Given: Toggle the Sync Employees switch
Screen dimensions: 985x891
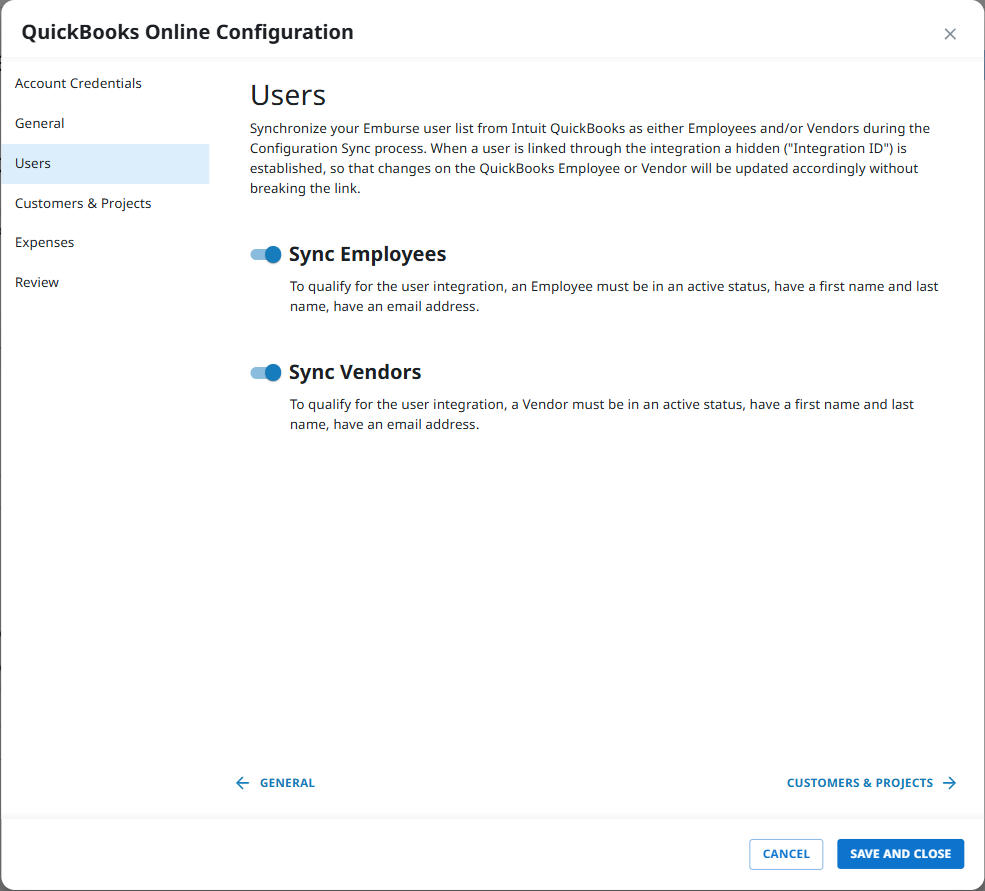Looking at the screenshot, I should tap(265, 254).
